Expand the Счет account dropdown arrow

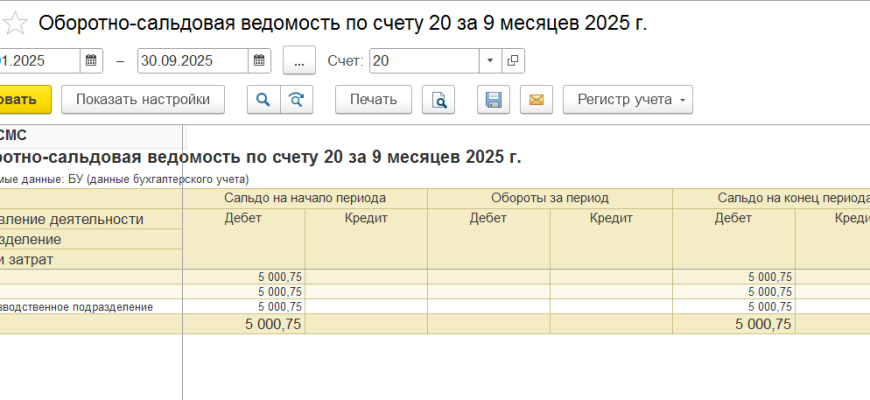pyautogui.click(x=489, y=61)
